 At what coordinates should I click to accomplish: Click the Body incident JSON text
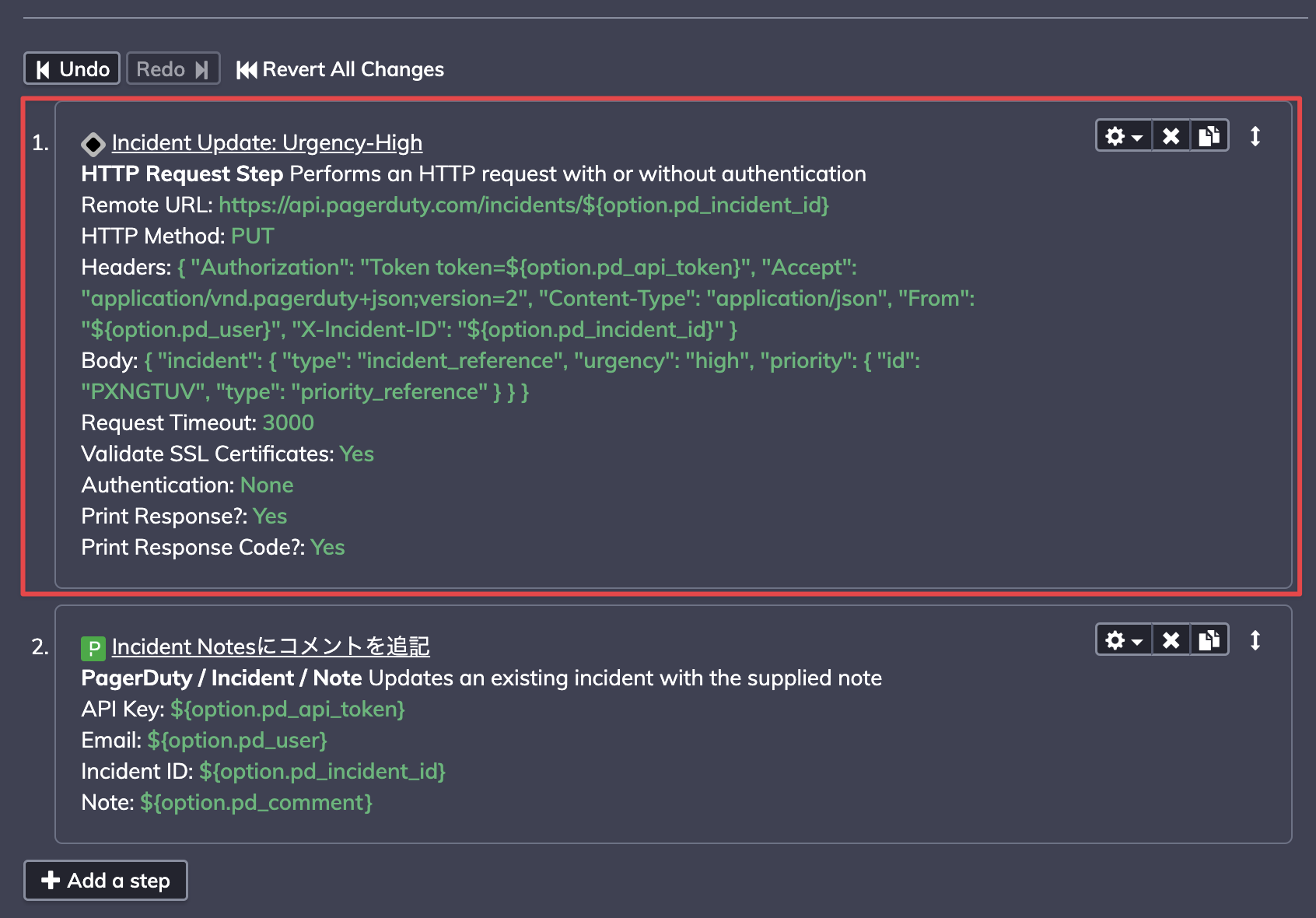click(501, 376)
